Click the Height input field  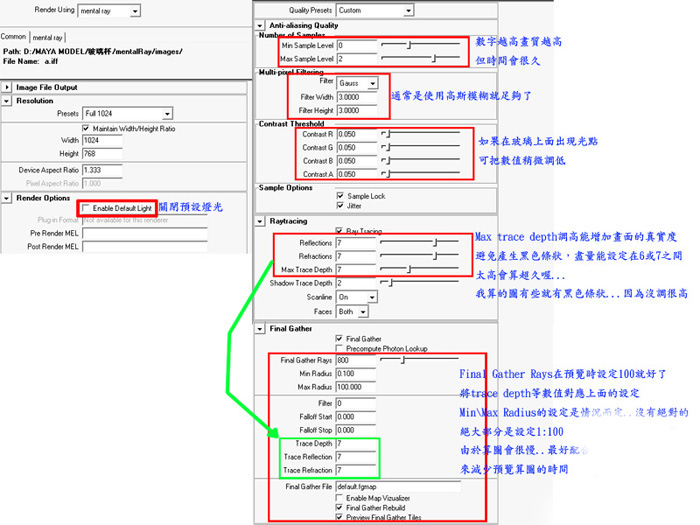tap(102, 154)
